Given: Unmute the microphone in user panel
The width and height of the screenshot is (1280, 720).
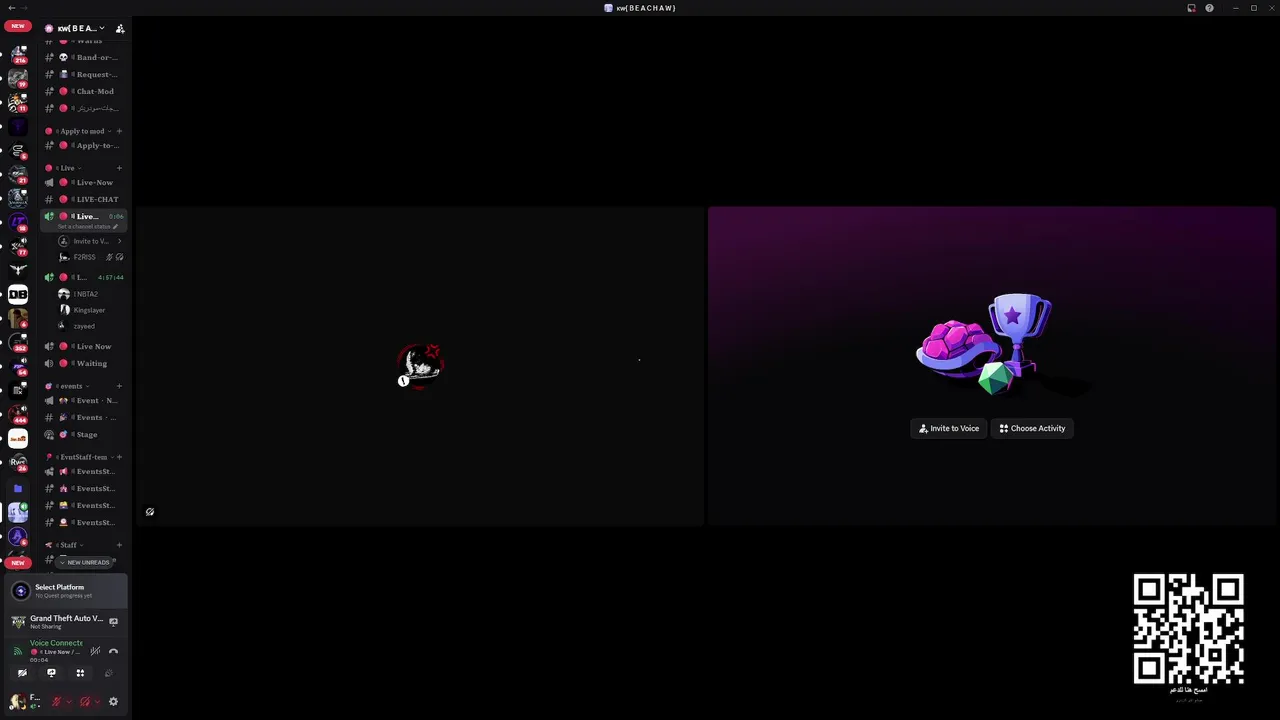Looking at the screenshot, I should [56, 702].
